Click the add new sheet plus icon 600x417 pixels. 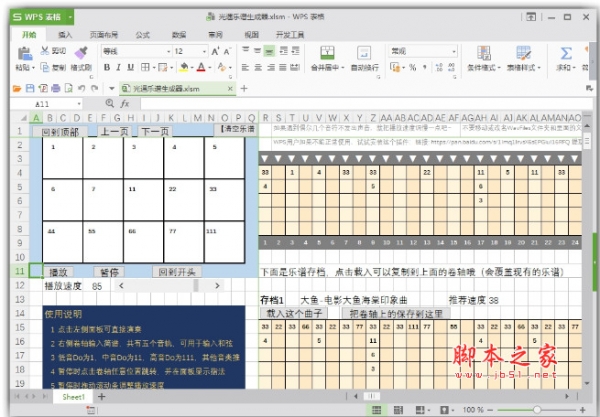[x=100, y=397]
